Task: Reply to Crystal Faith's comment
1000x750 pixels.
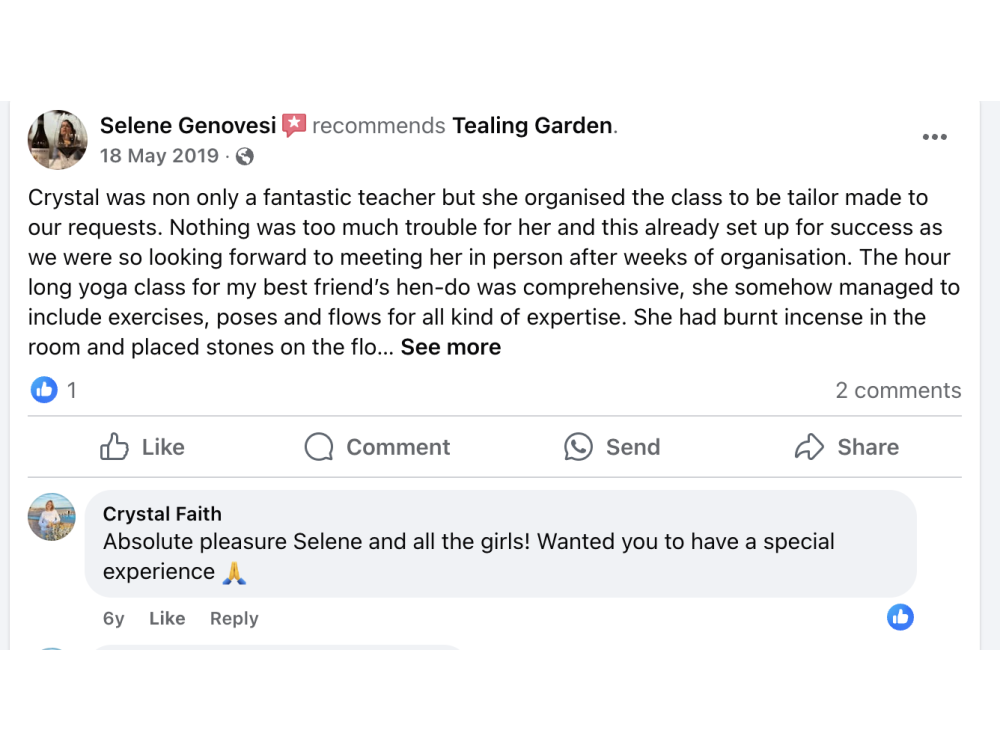Action: [x=234, y=619]
